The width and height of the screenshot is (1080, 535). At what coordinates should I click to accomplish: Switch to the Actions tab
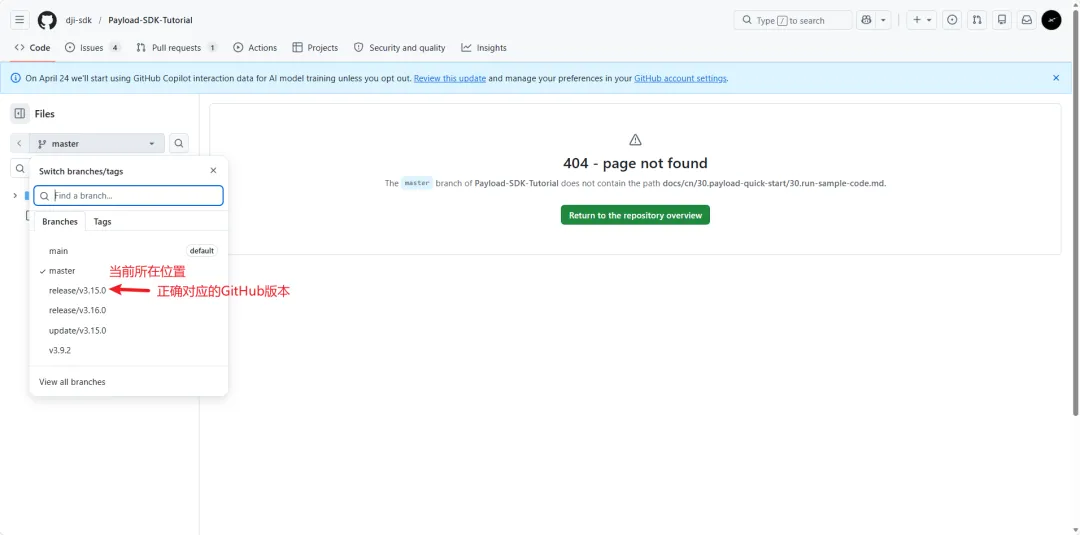click(x=255, y=48)
